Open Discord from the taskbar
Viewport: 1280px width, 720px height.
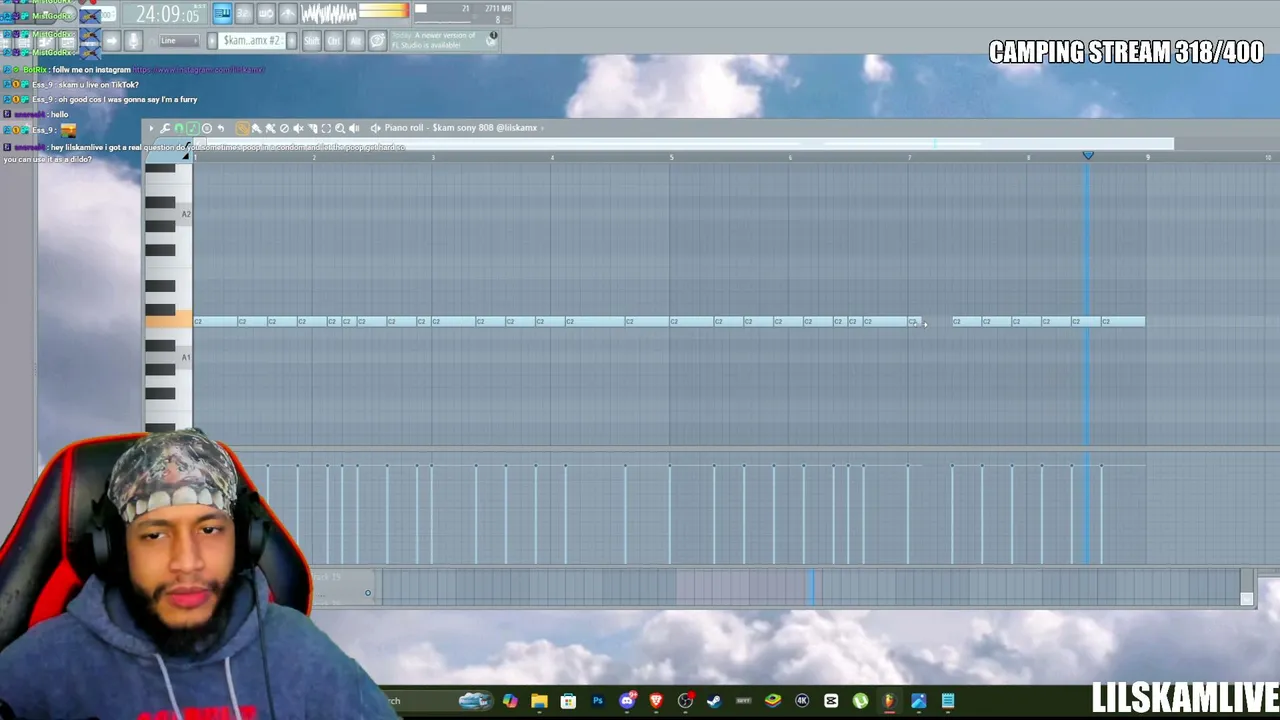click(627, 701)
